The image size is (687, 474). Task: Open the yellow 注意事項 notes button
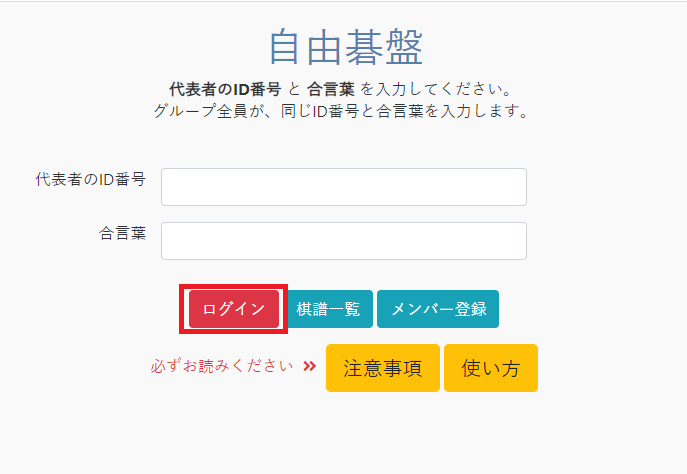[x=382, y=368]
